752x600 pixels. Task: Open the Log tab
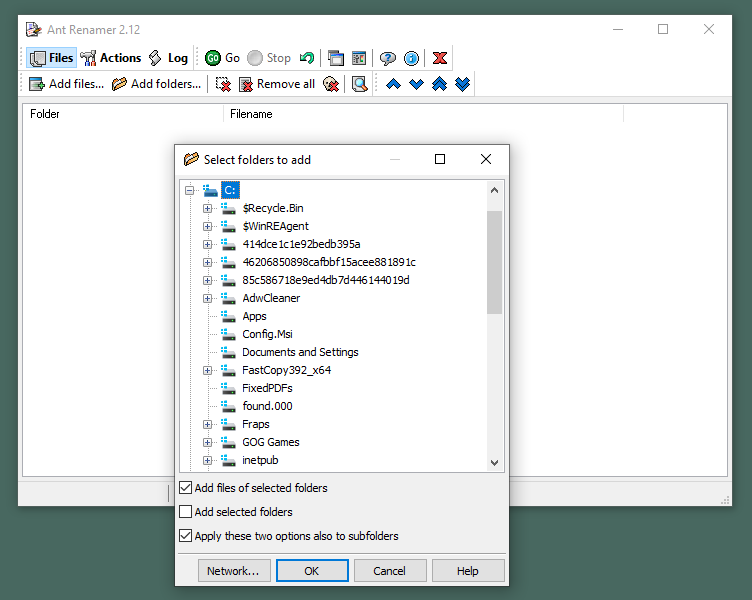(x=168, y=58)
